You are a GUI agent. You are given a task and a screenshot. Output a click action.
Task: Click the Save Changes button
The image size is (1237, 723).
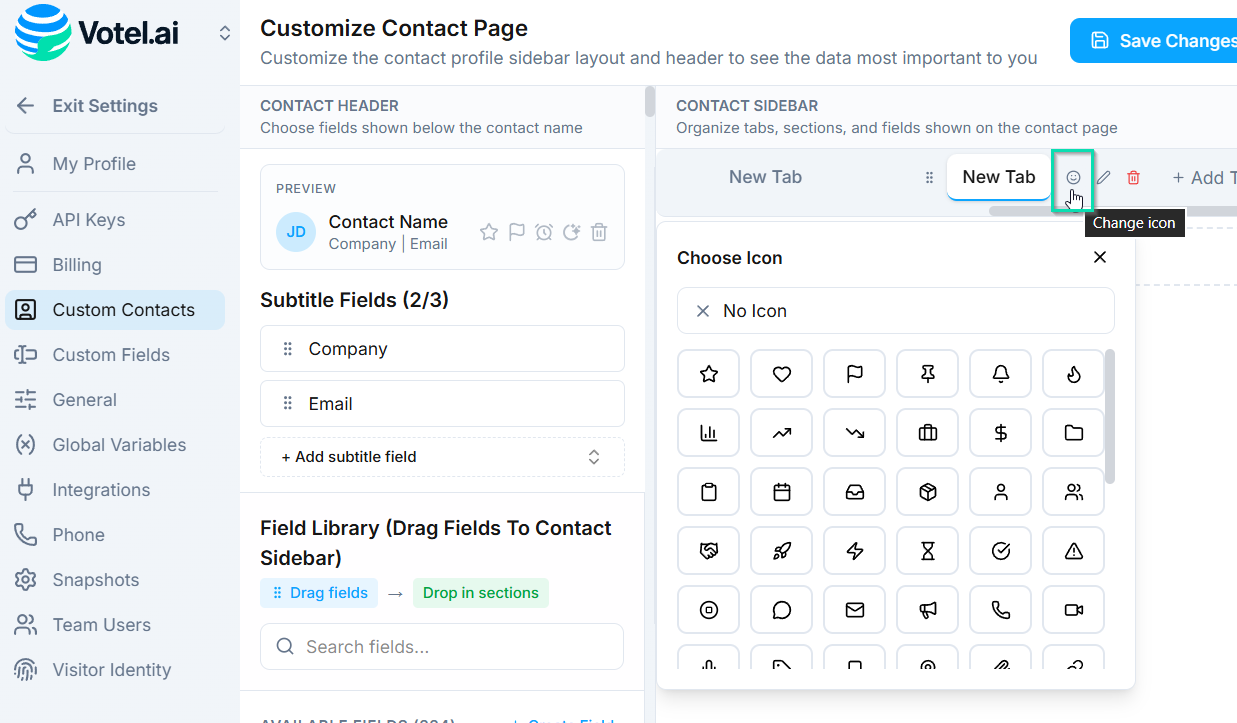[x=1165, y=40]
